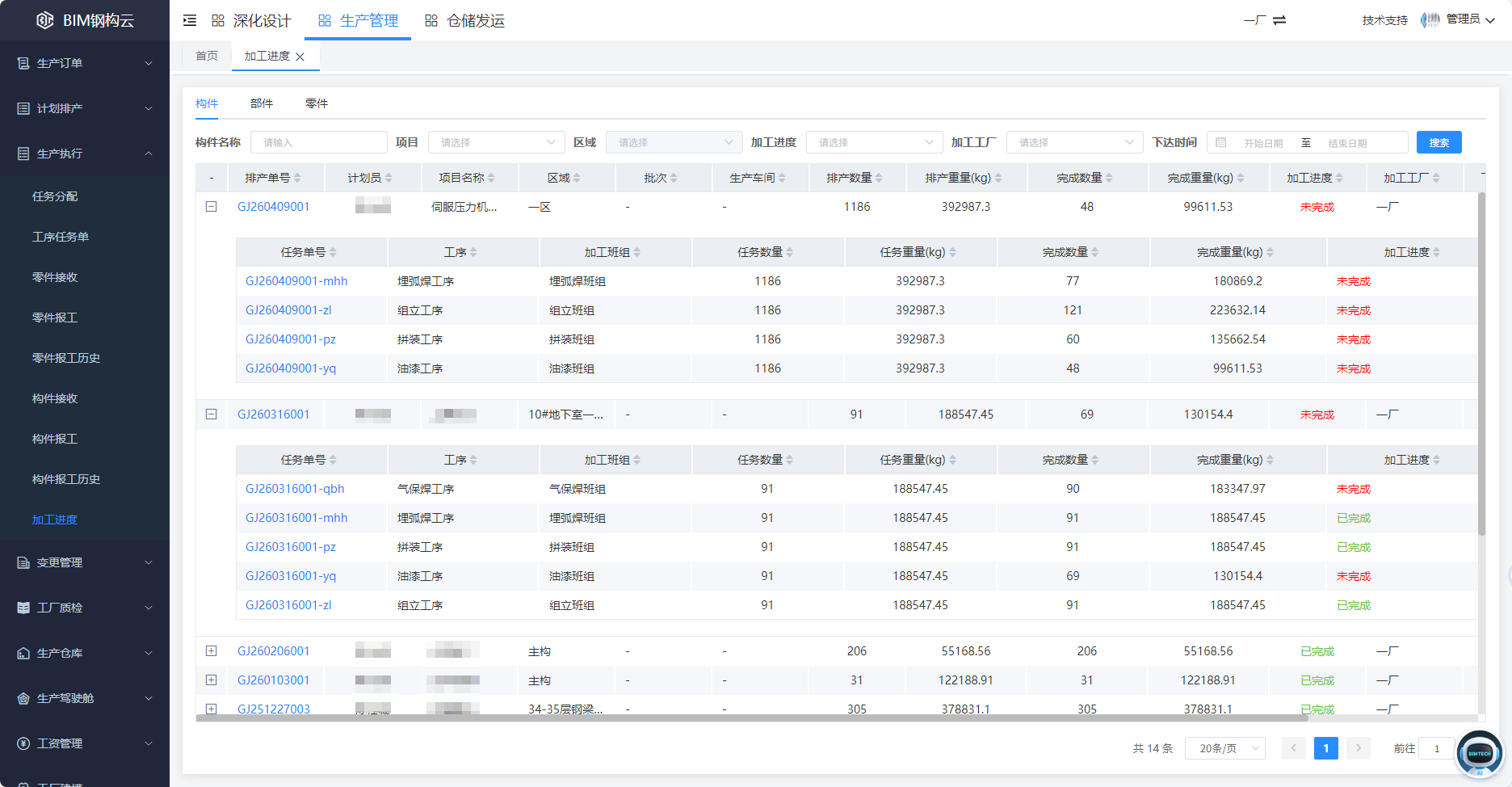Click the 工资管理 sidebar icon
This screenshot has width=1512, height=787.
click(x=23, y=743)
